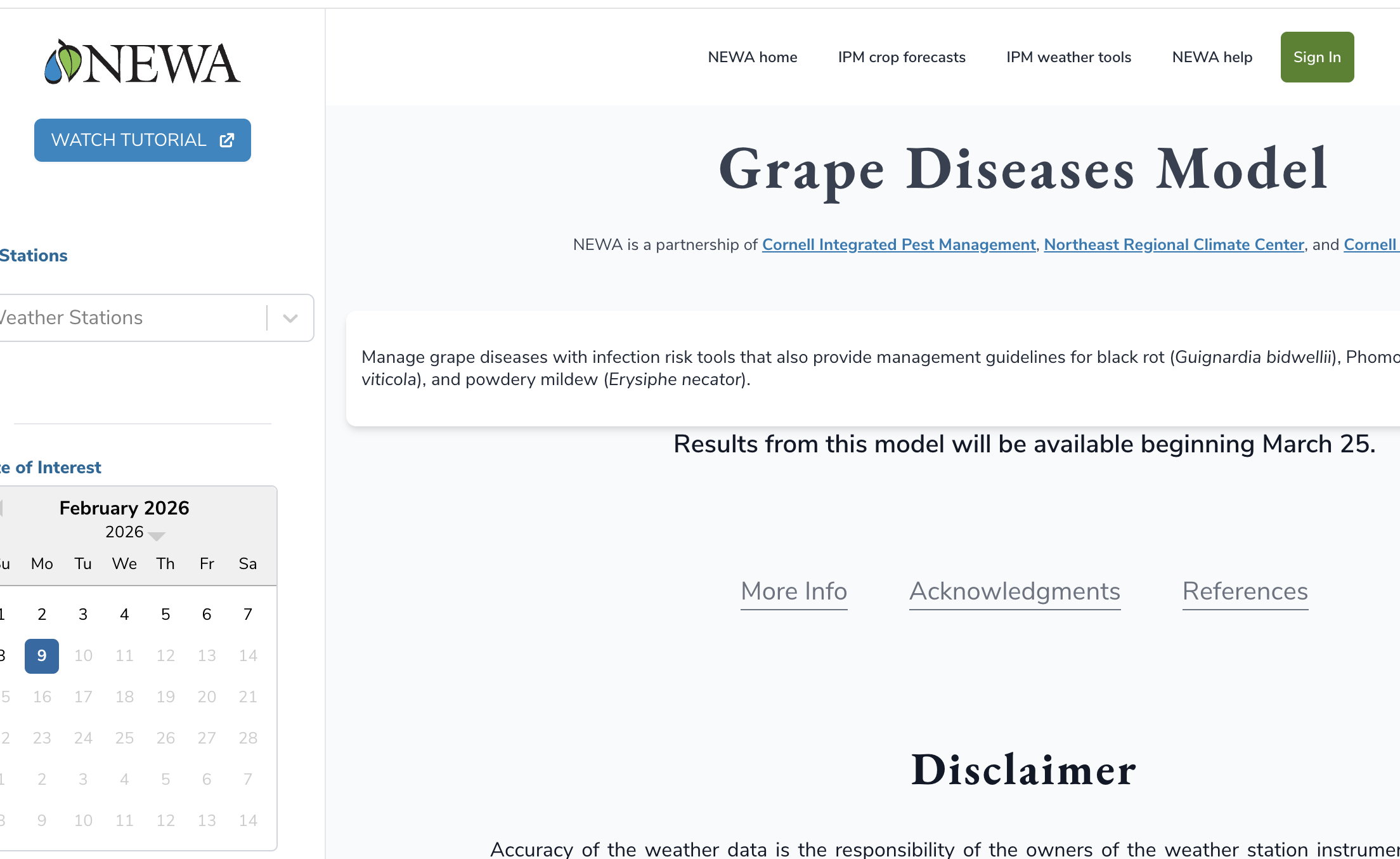Open NEWA help page
The width and height of the screenshot is (1400, 859).
coord(1212,57)
